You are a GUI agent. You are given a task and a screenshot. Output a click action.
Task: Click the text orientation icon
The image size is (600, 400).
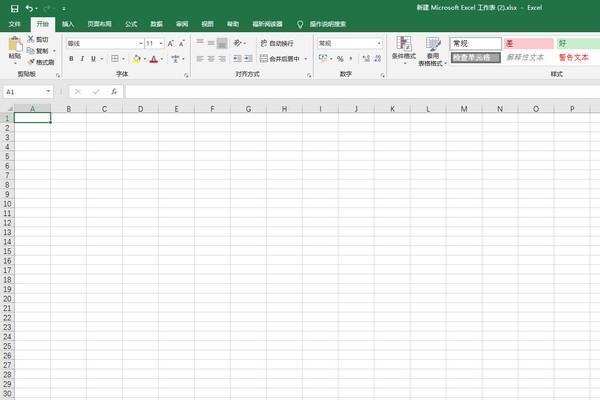click(238, 43)
